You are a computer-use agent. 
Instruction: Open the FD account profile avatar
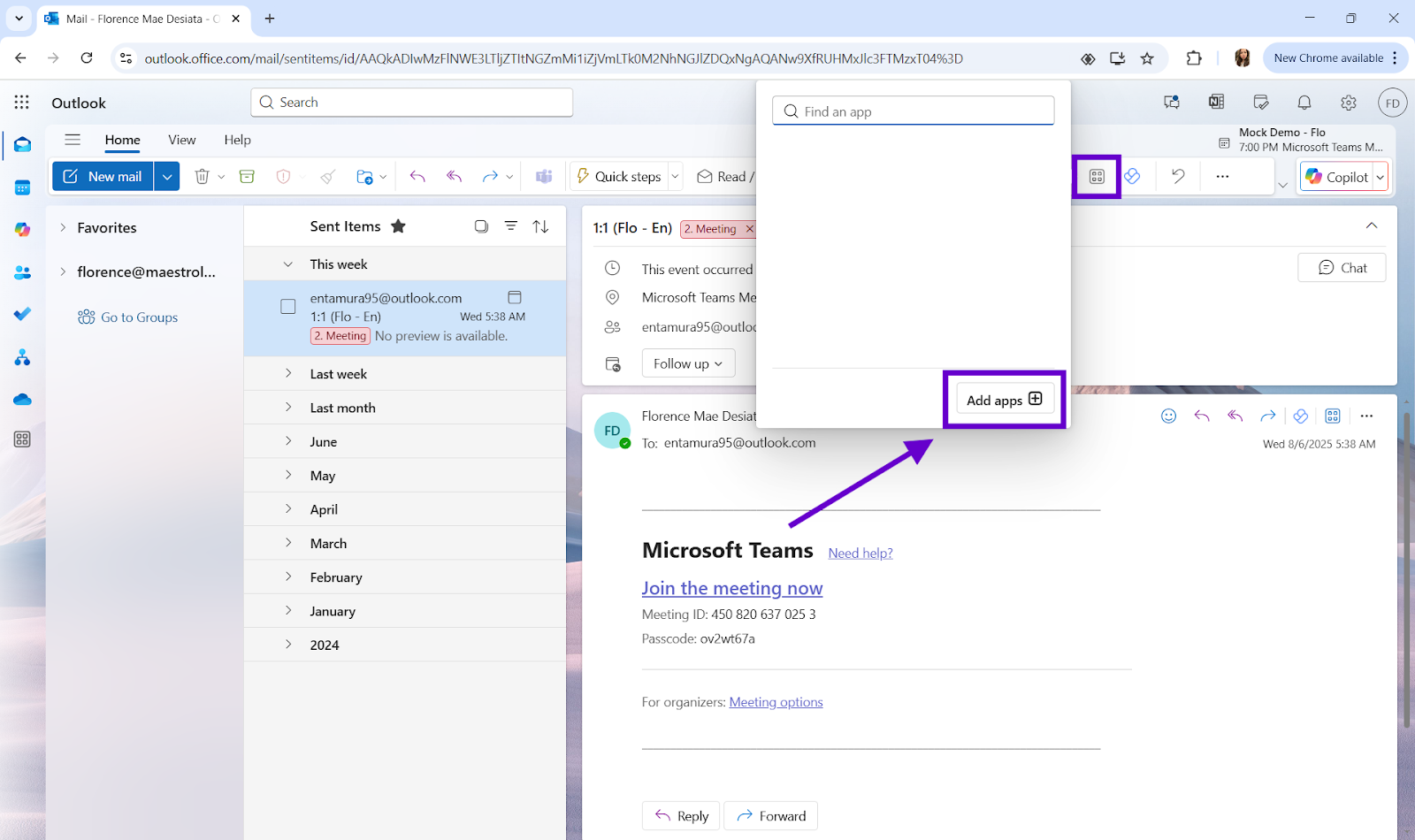1393,103
